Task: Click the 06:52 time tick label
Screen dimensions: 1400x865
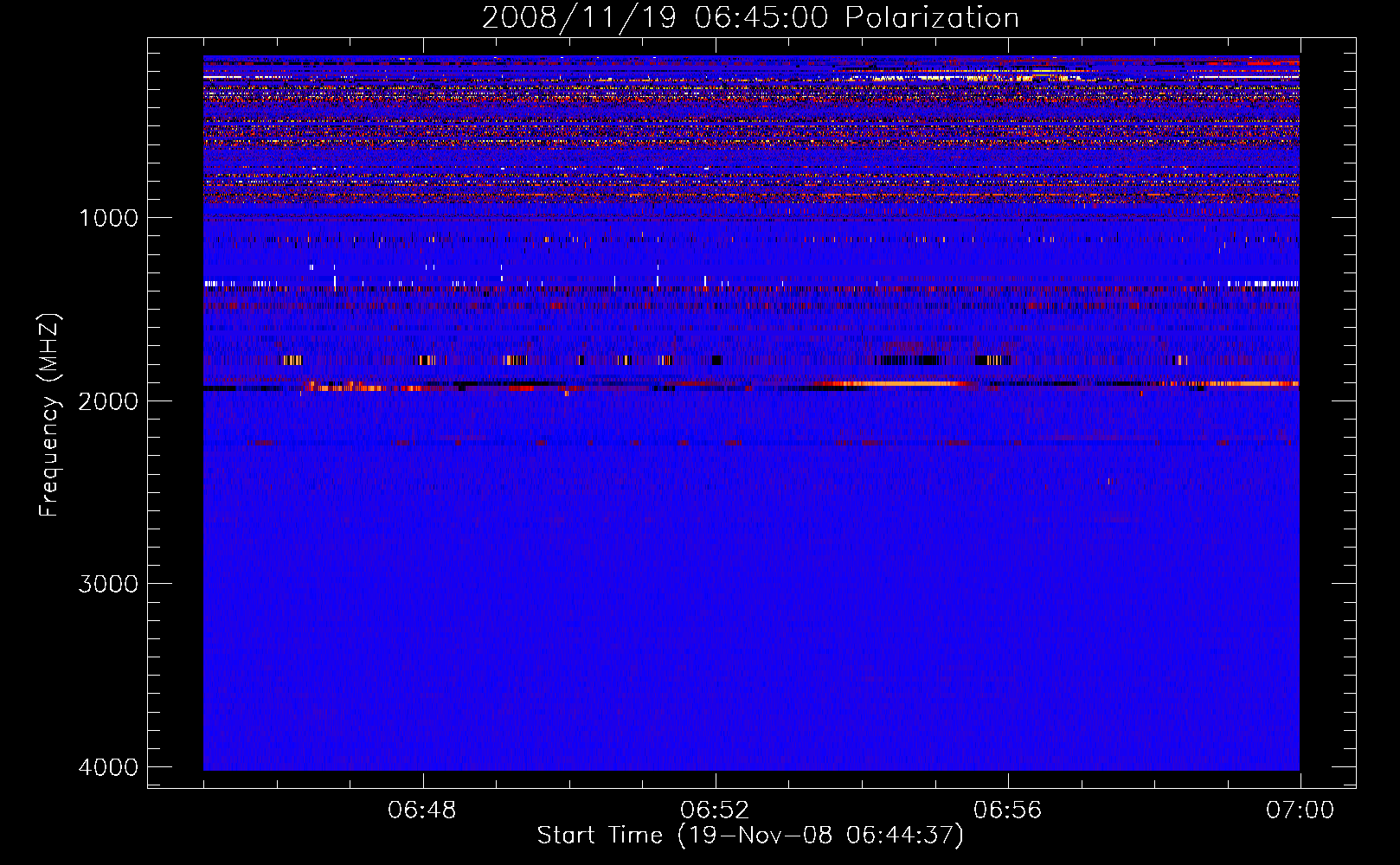Action: [715, 811]
